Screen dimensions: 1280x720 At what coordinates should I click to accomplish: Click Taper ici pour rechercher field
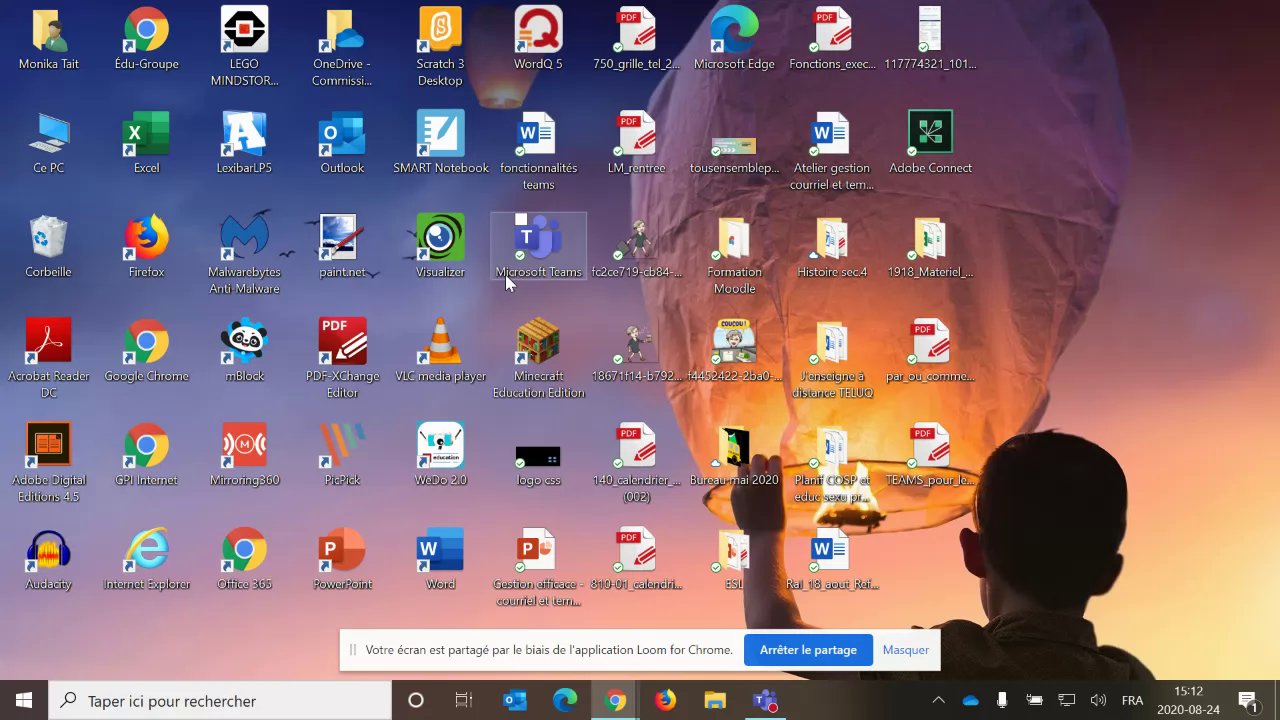220,701
